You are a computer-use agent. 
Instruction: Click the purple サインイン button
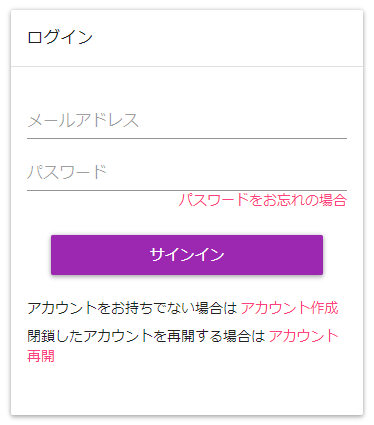point(187,255)
